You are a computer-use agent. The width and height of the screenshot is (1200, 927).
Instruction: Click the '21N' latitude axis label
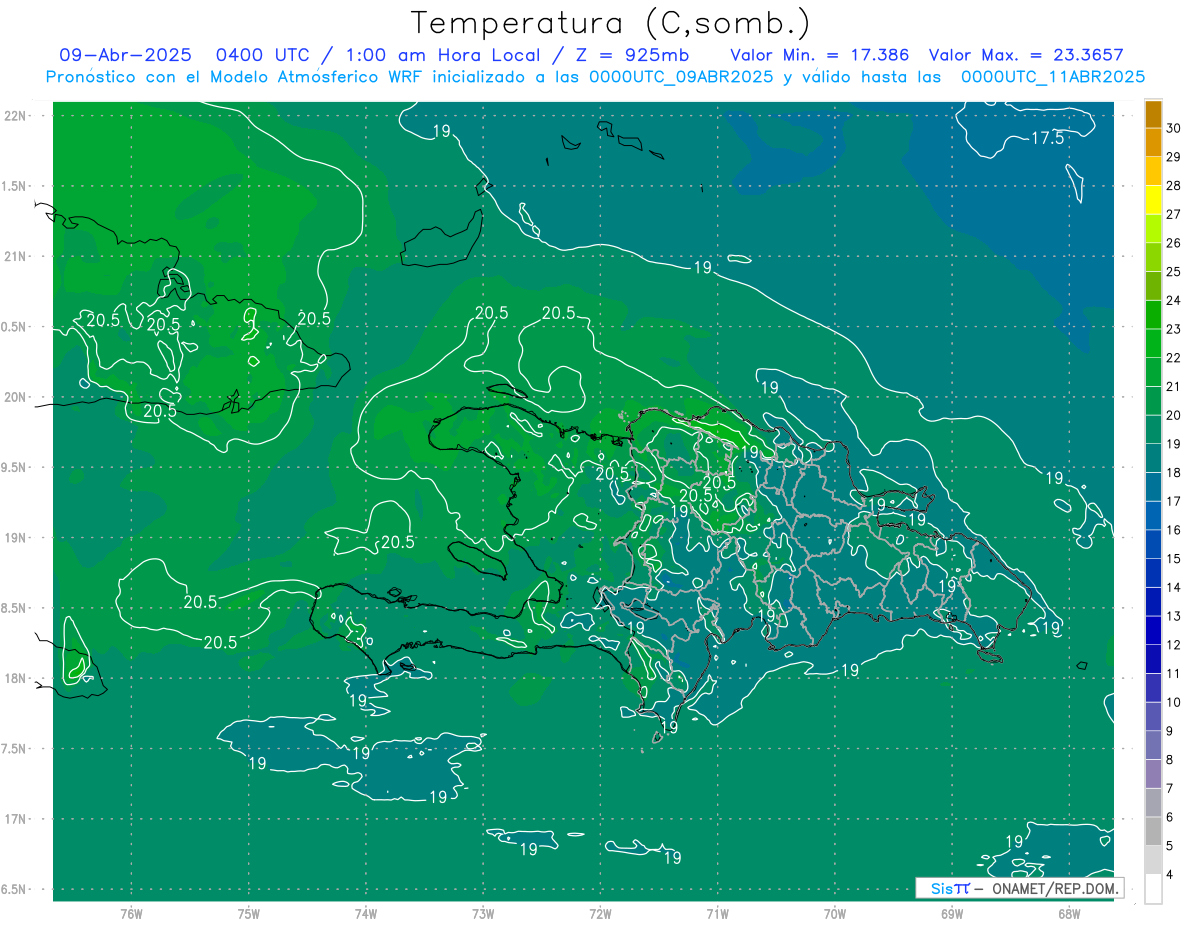point(14,256)
